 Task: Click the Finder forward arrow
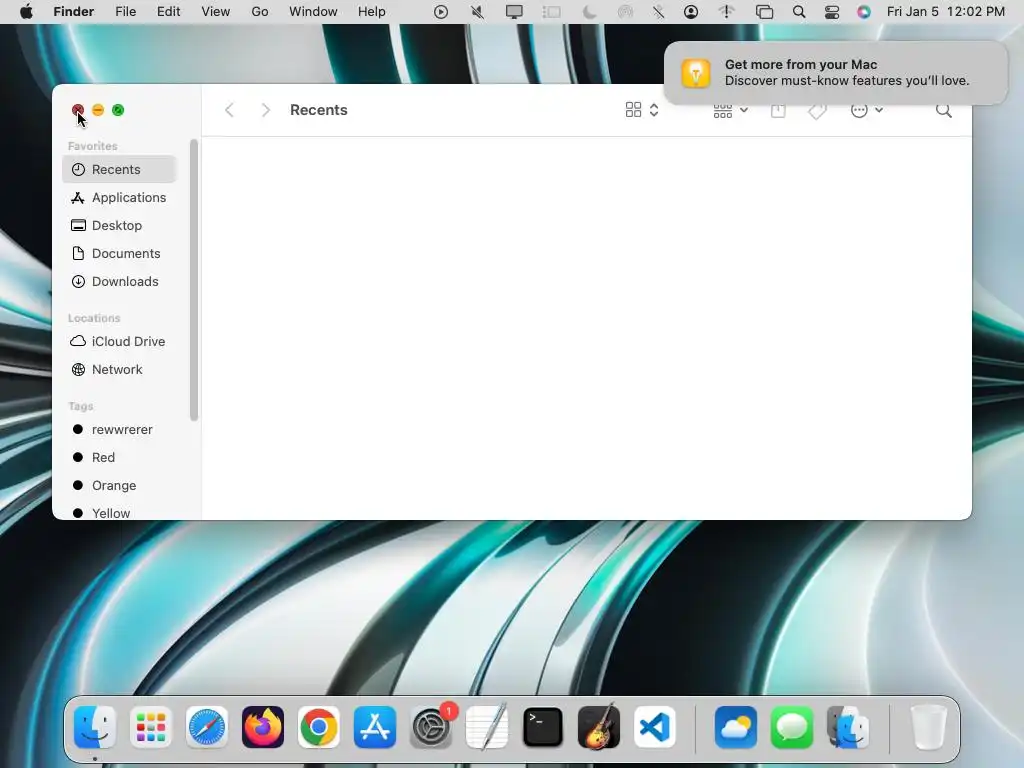coord(265,110)
